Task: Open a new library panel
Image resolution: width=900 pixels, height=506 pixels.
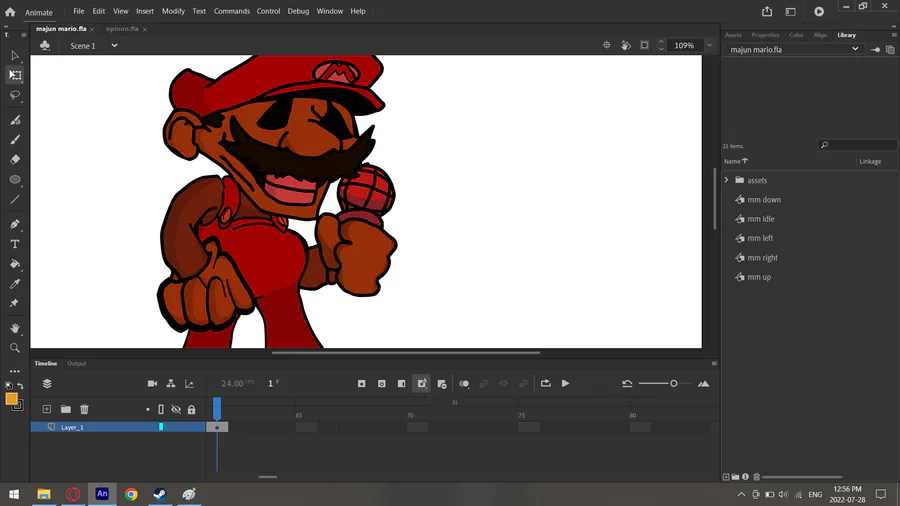Action: point(890,50)
